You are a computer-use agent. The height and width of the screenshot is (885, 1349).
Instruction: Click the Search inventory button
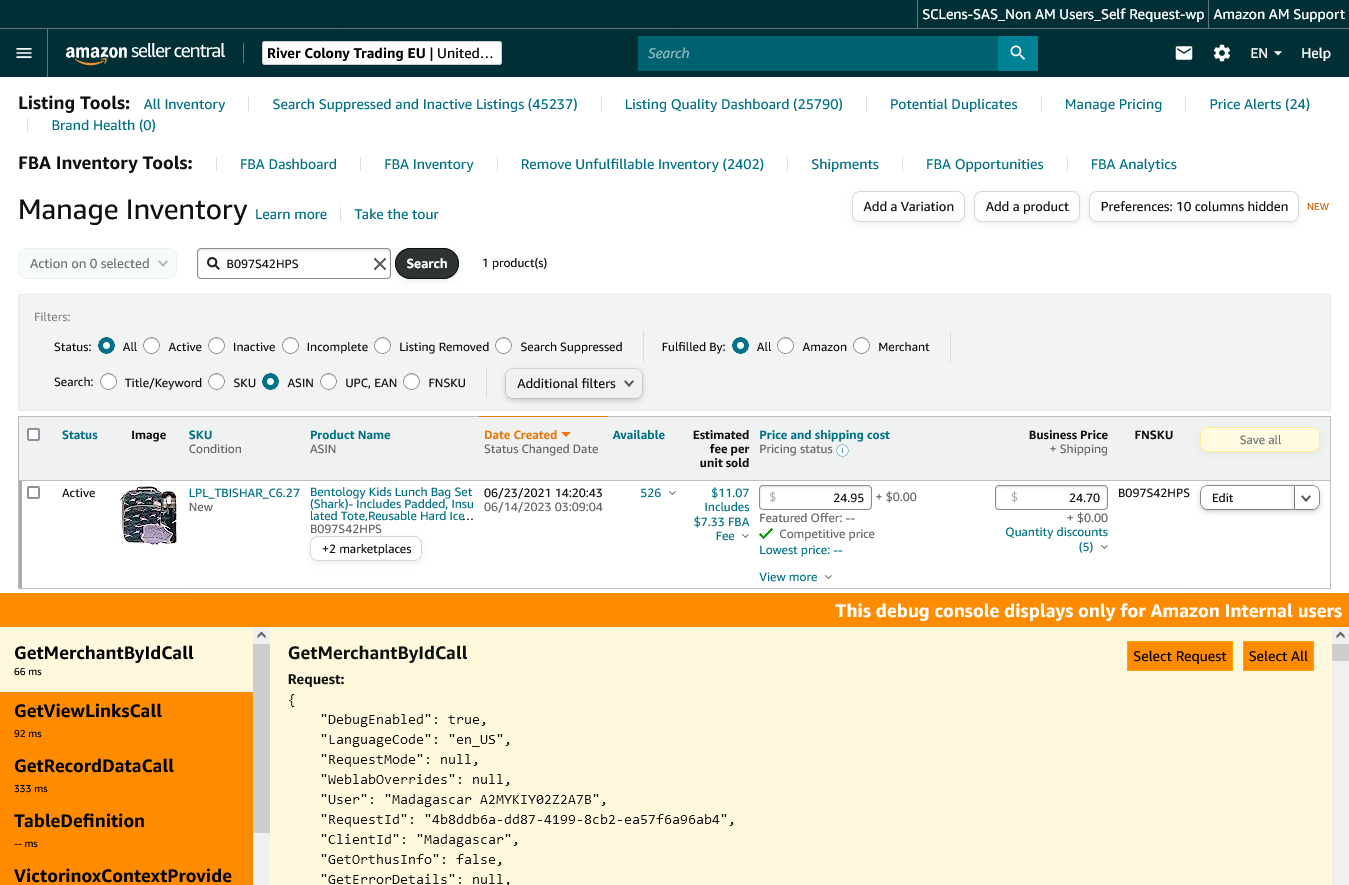point(427,264)
